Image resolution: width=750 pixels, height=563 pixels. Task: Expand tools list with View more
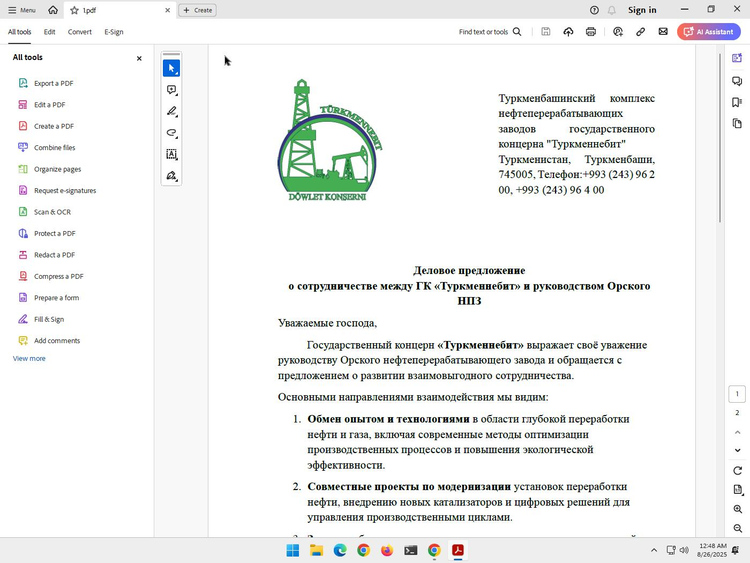(x=29, y=358)
